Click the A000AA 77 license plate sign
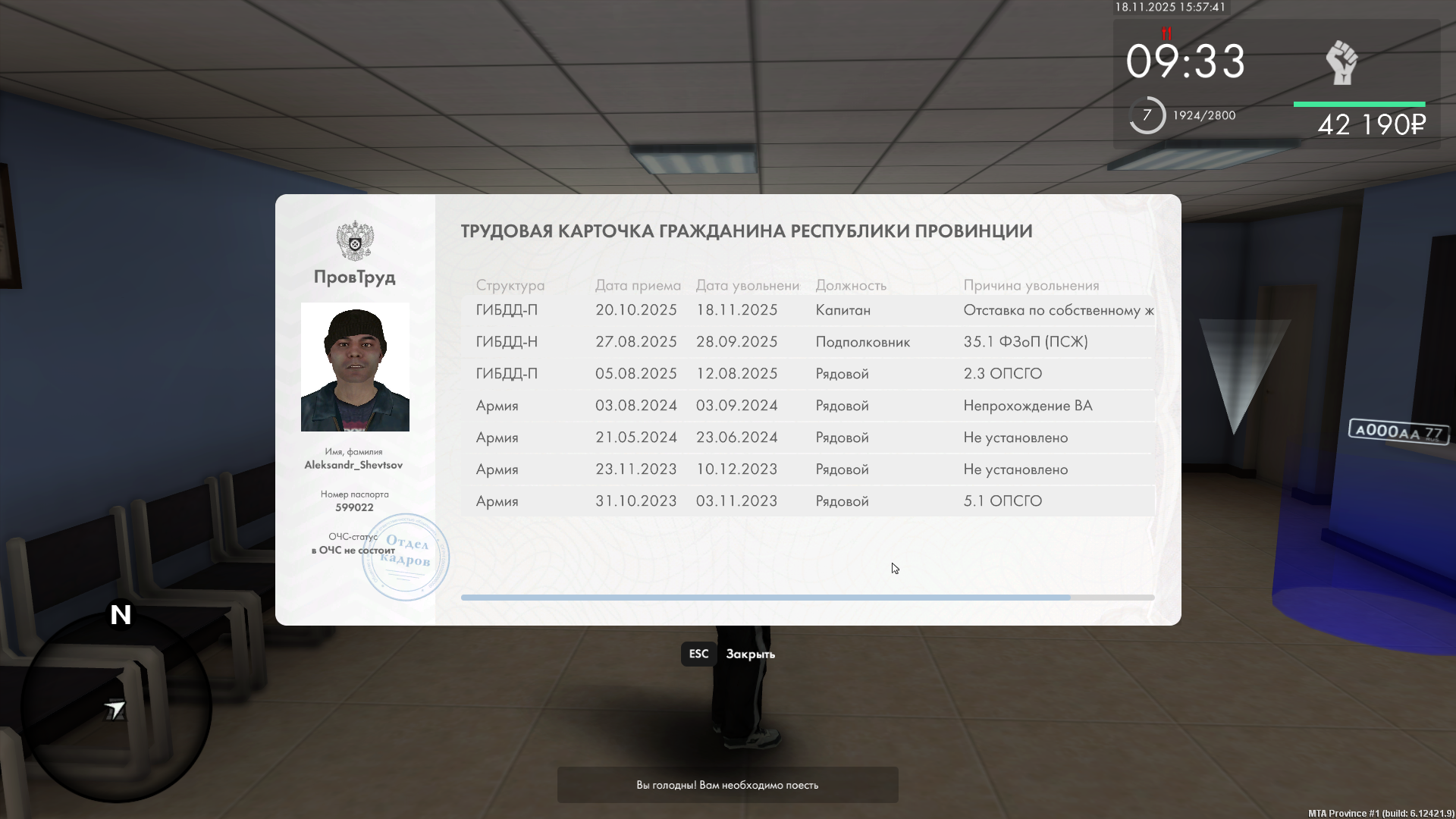 (1398, 431)
